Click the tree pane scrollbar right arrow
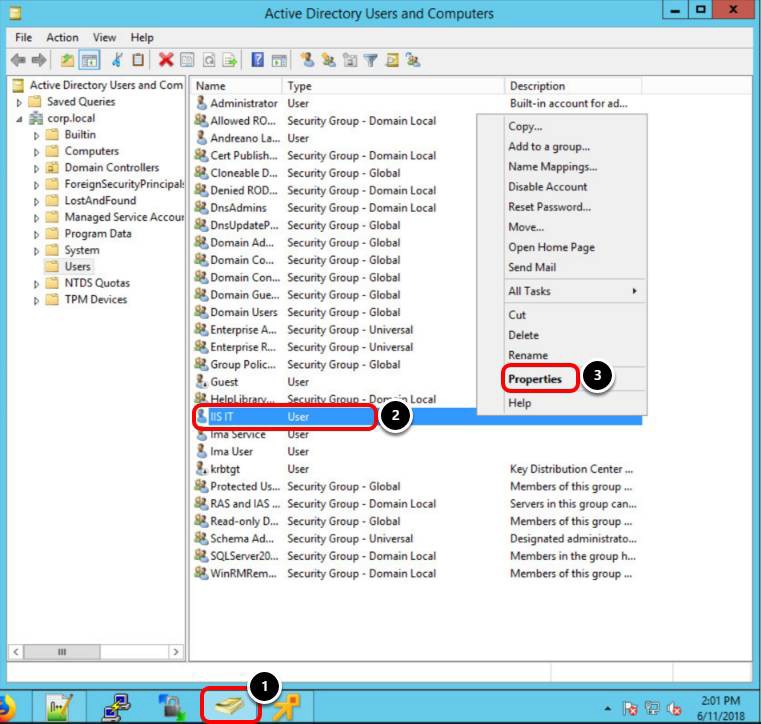The height and width of the screenshot is (724, 761). click(x=176, y=652)
